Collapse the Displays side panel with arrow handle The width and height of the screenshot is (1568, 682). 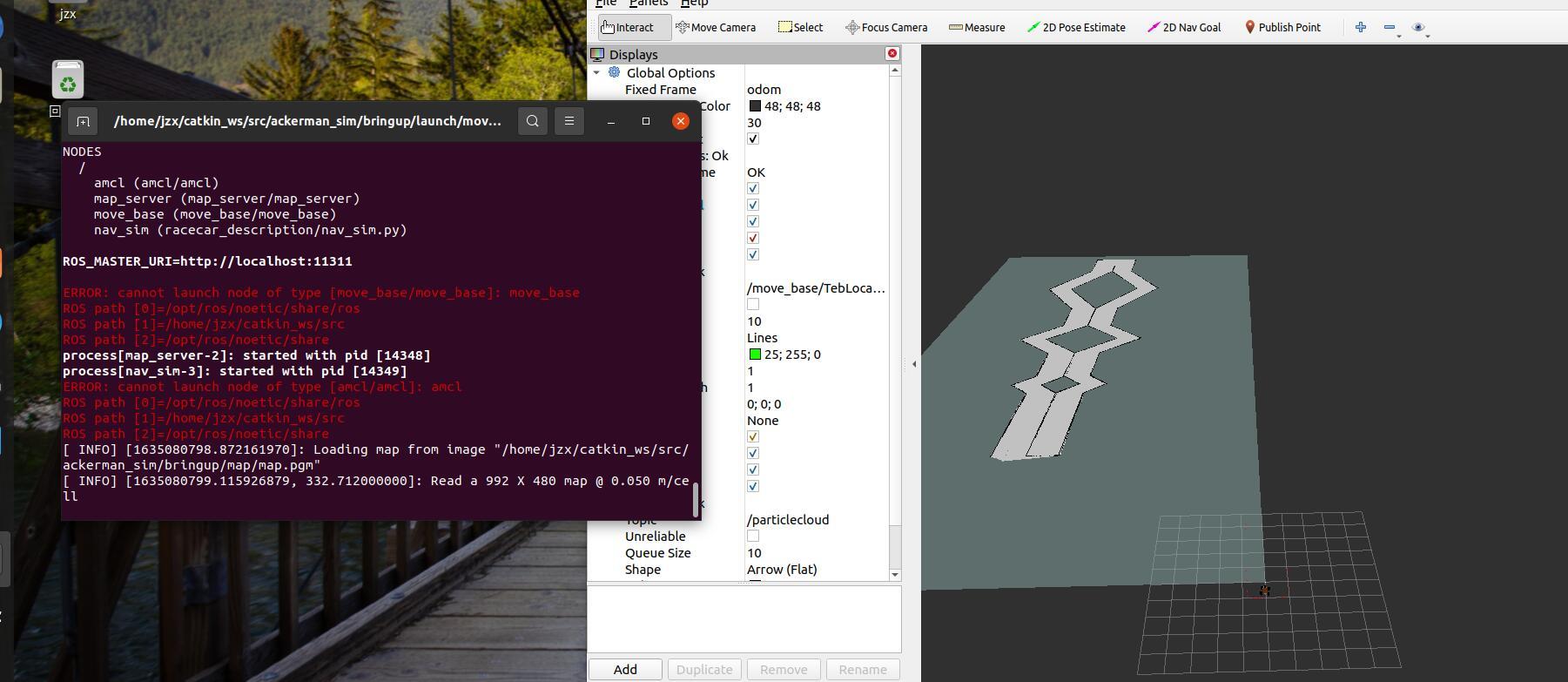point(913,364)
